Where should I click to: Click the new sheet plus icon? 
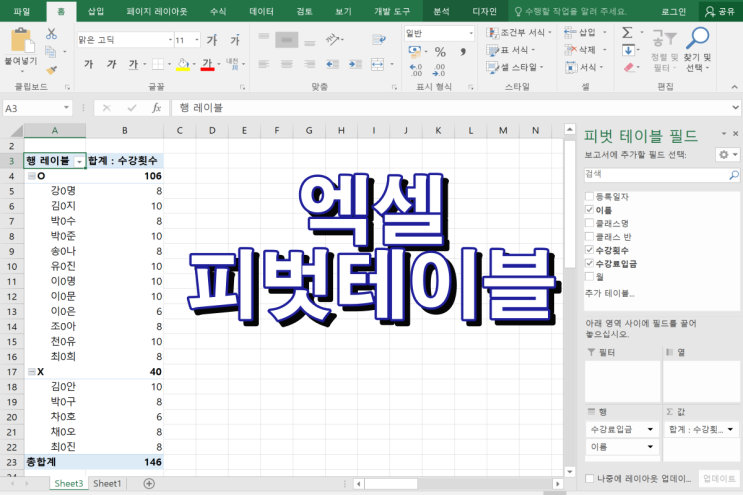pos(149,483)
